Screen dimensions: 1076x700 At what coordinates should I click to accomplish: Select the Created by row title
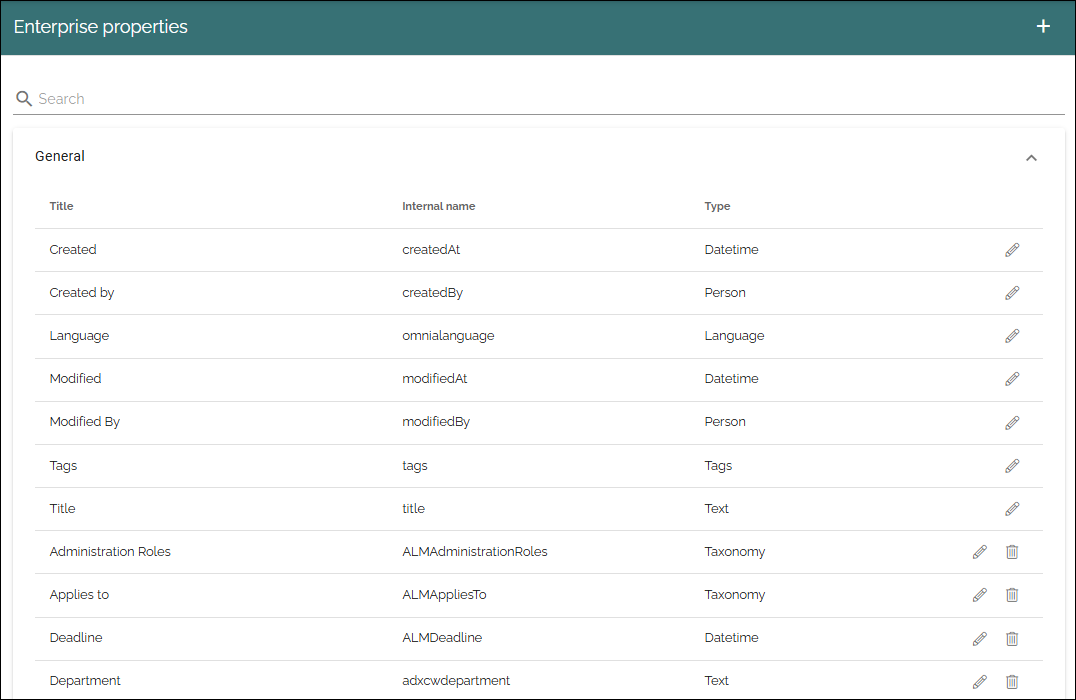82,293
